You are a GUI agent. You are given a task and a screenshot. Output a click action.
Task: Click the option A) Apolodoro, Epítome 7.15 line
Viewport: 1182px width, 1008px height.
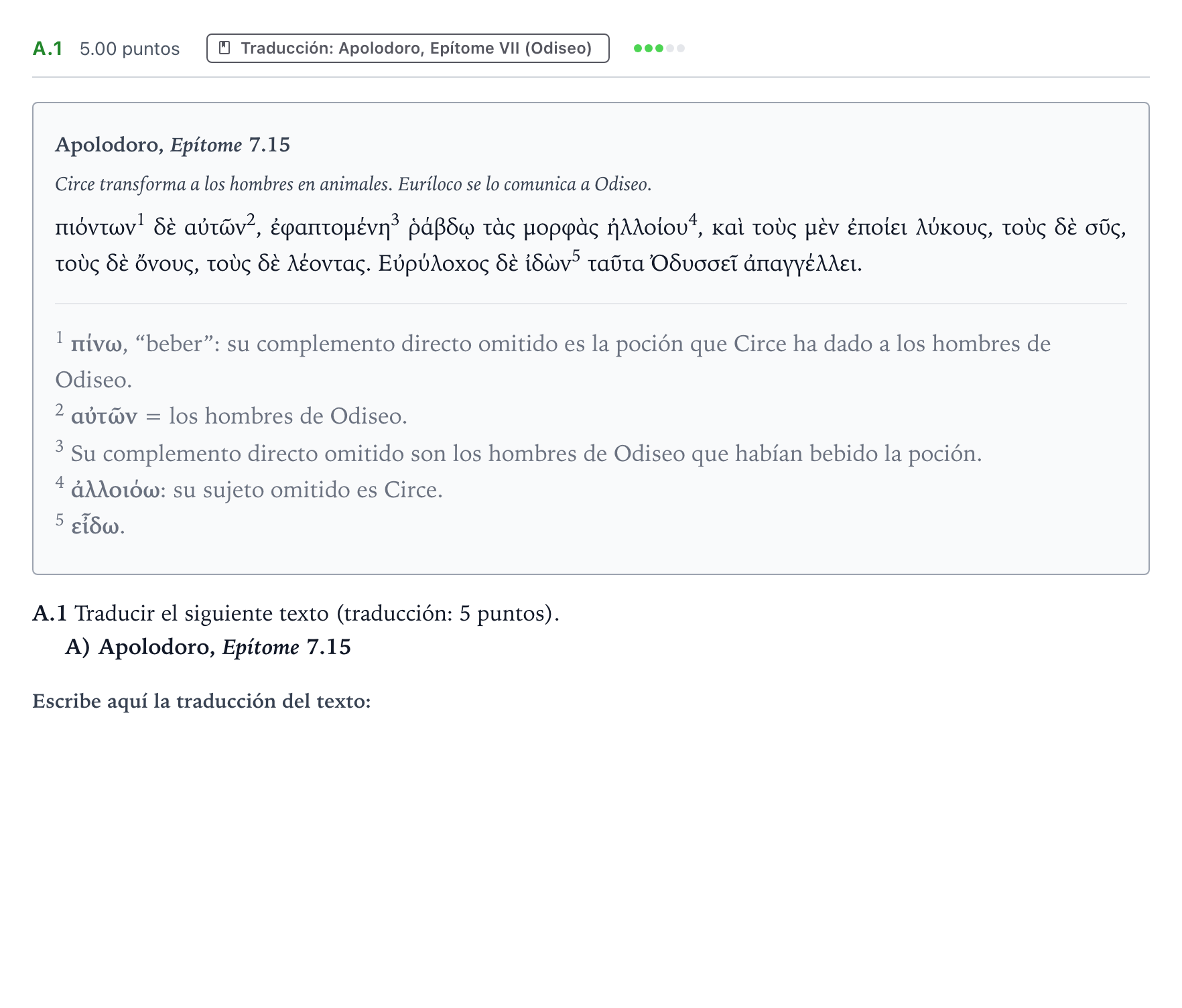pos(208,647)
